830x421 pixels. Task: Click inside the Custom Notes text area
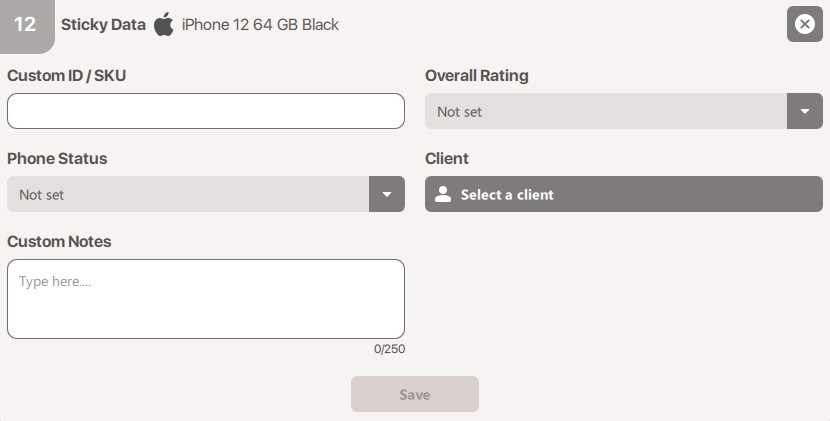click(205, 298)
